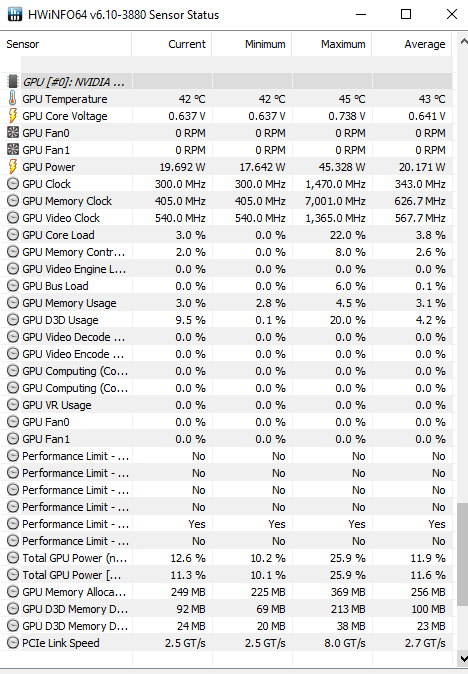The height and width of the screenshot is (674, 468).
Task: Select the GPU Clock circle icon
Action: [13, 184]
